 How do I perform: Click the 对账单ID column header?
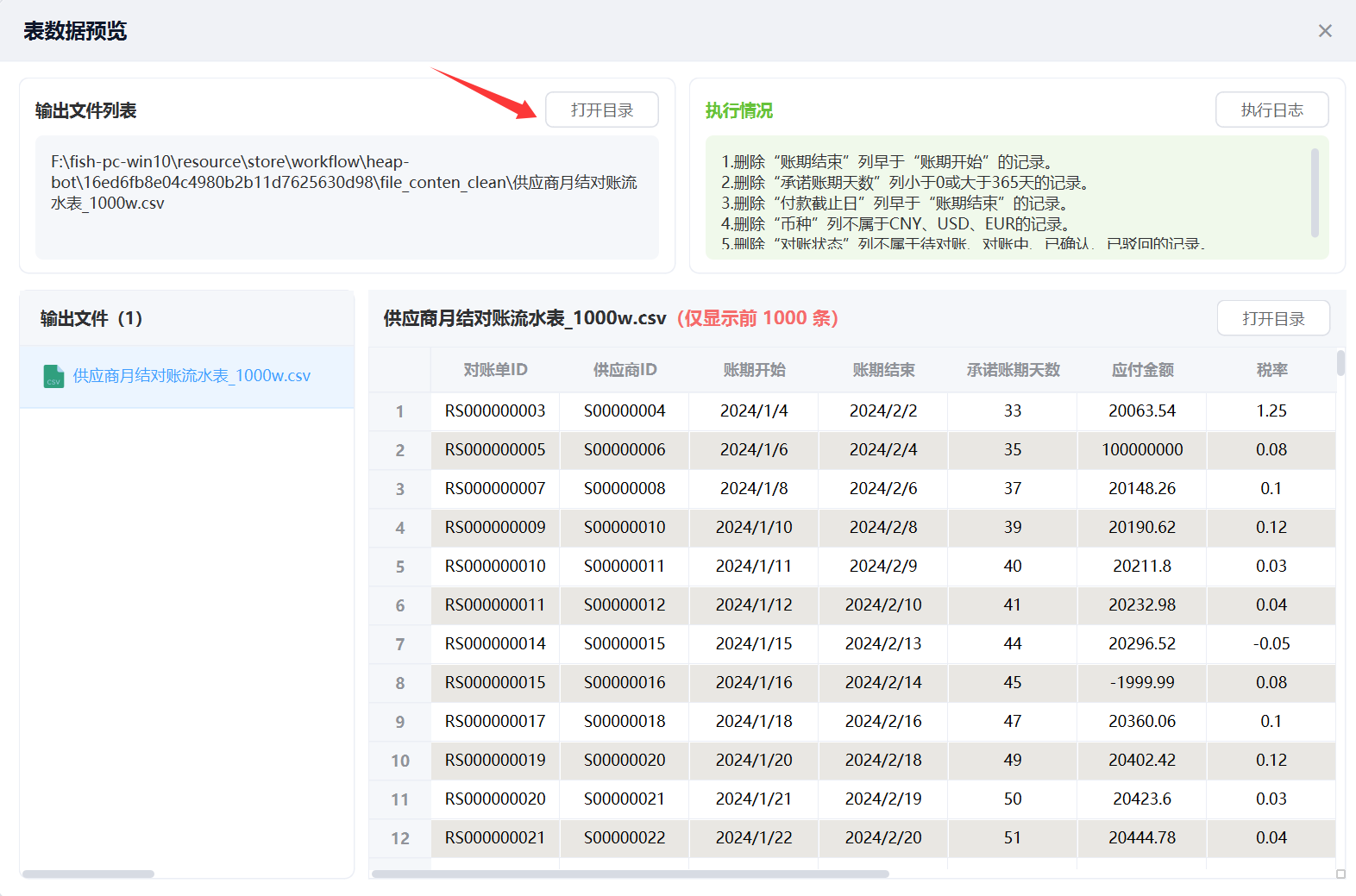pyautogui.click(x=495, y=370)
